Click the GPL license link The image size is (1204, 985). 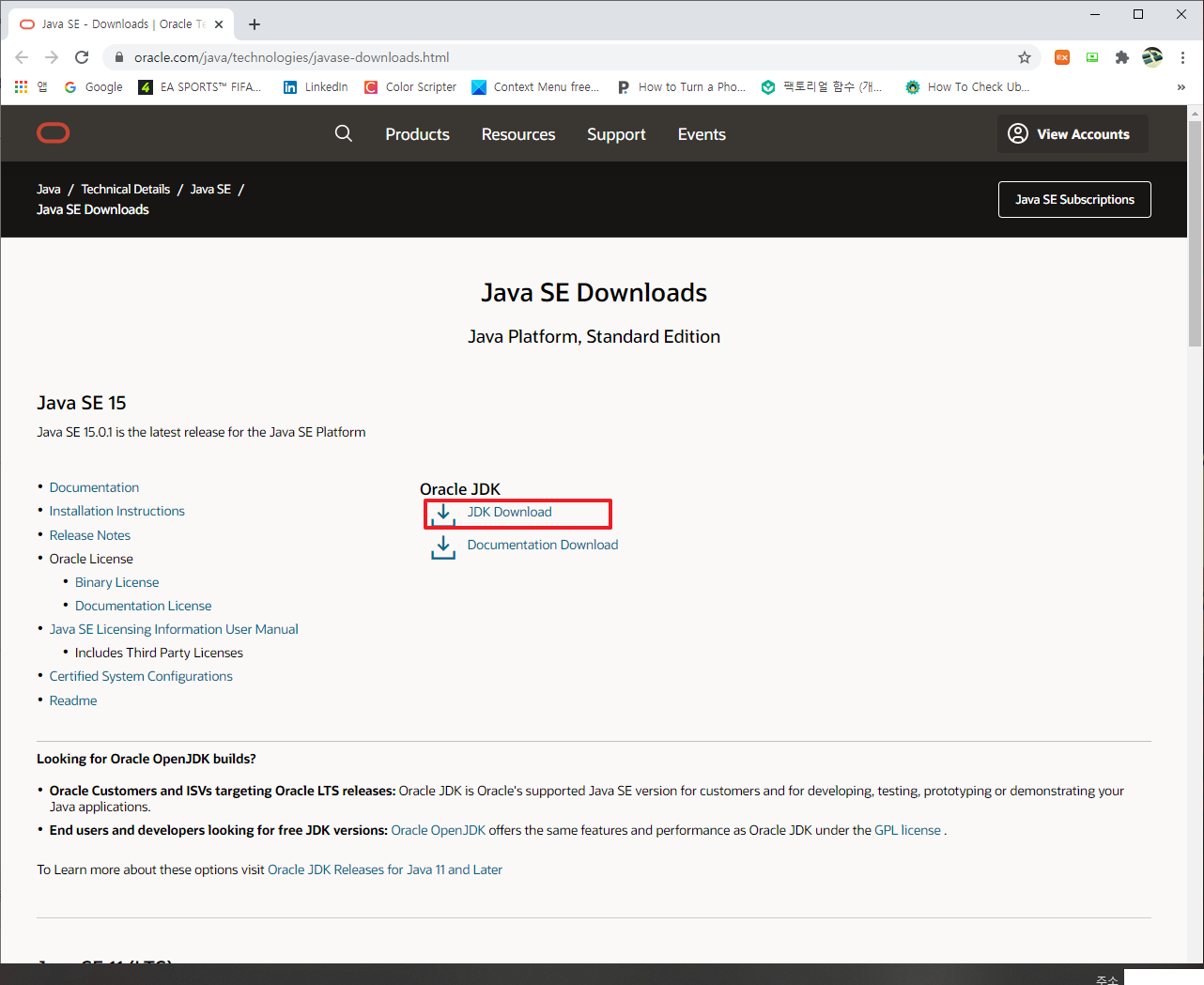point(907,830)
